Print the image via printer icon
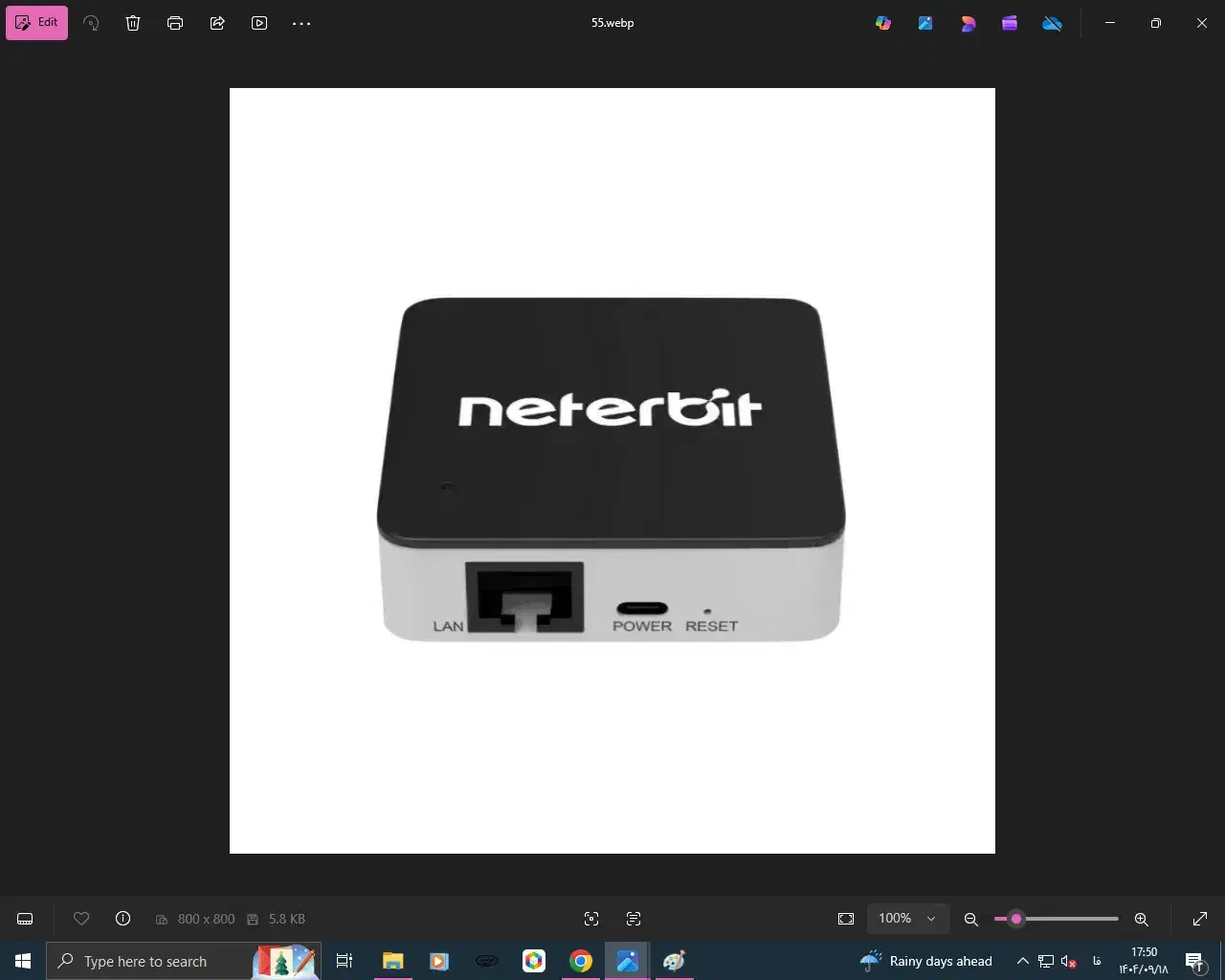Viewport: 1225px width, 980px height. (x=175, y=23)
